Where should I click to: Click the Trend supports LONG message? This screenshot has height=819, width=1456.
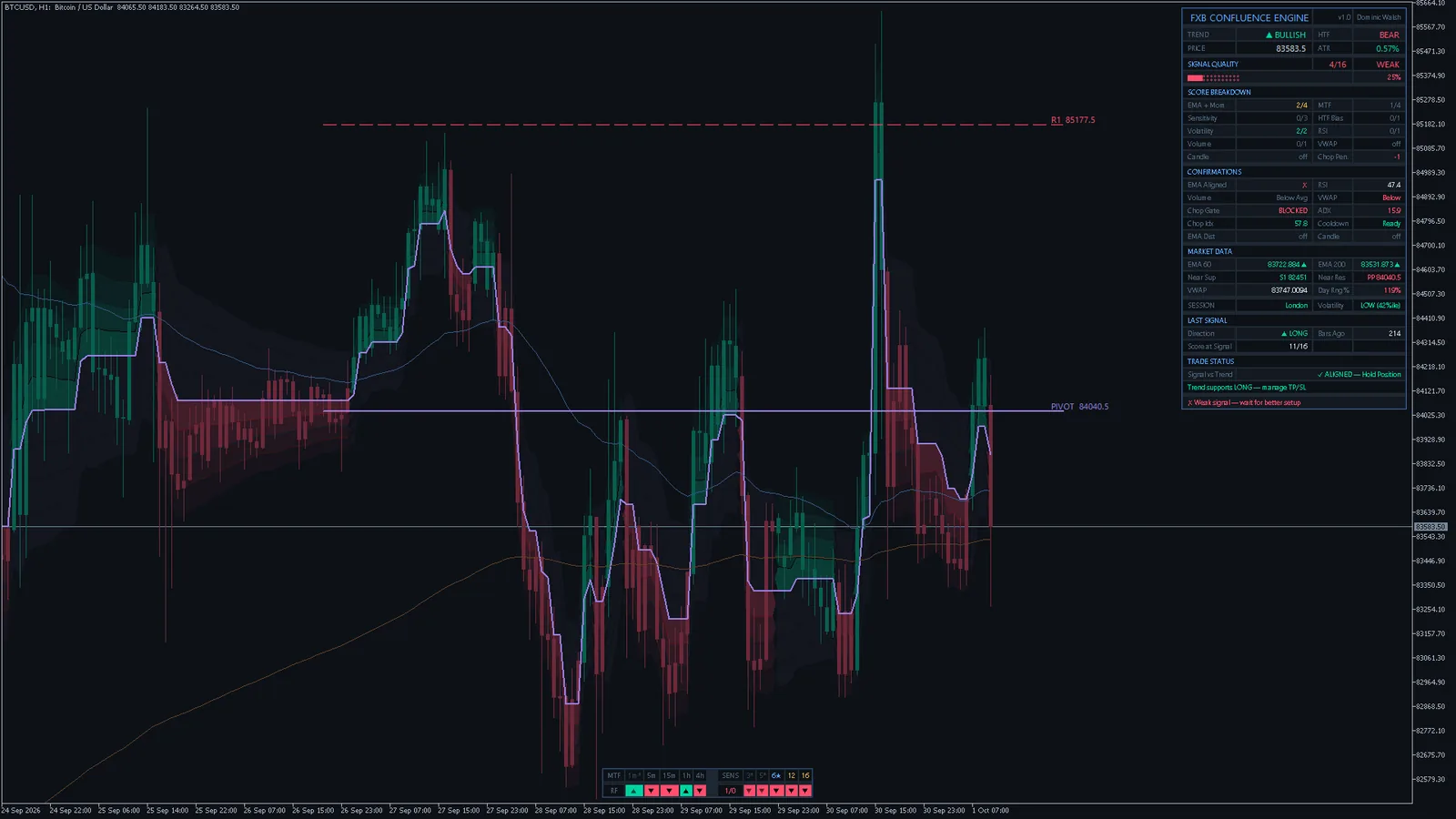click(x=1246, y=388)
